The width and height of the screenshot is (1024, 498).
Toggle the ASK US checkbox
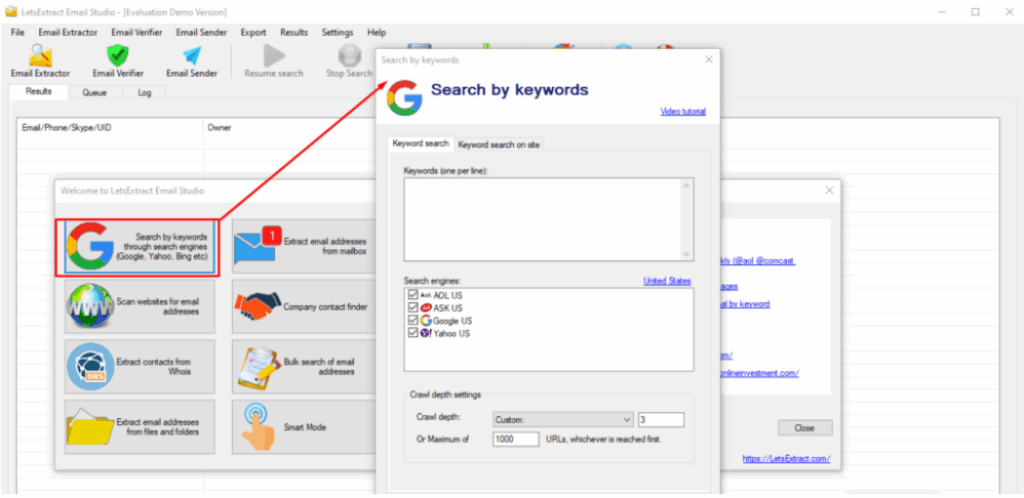(413, 308)
